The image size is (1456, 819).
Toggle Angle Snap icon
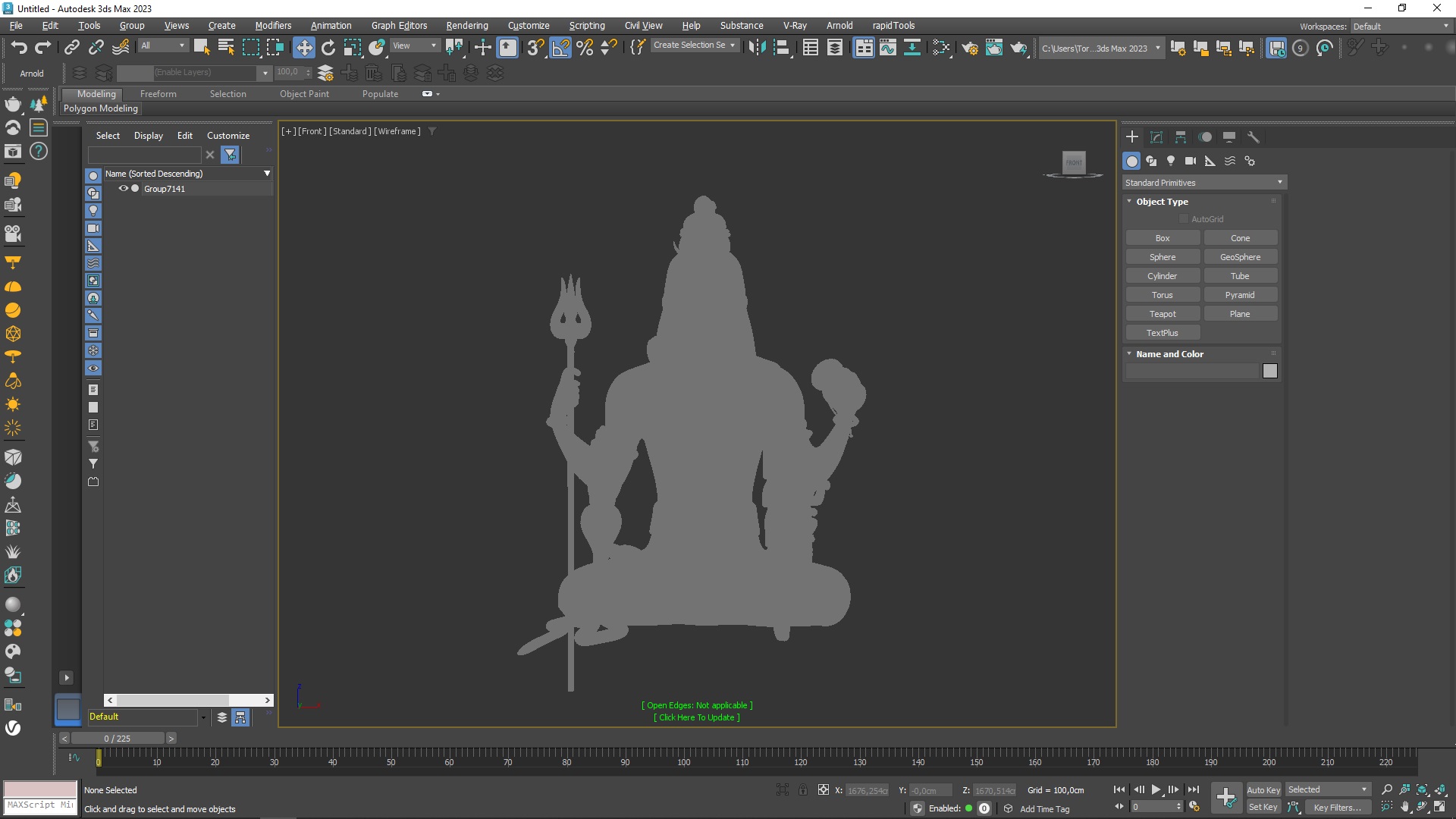(x=560, y=47)
